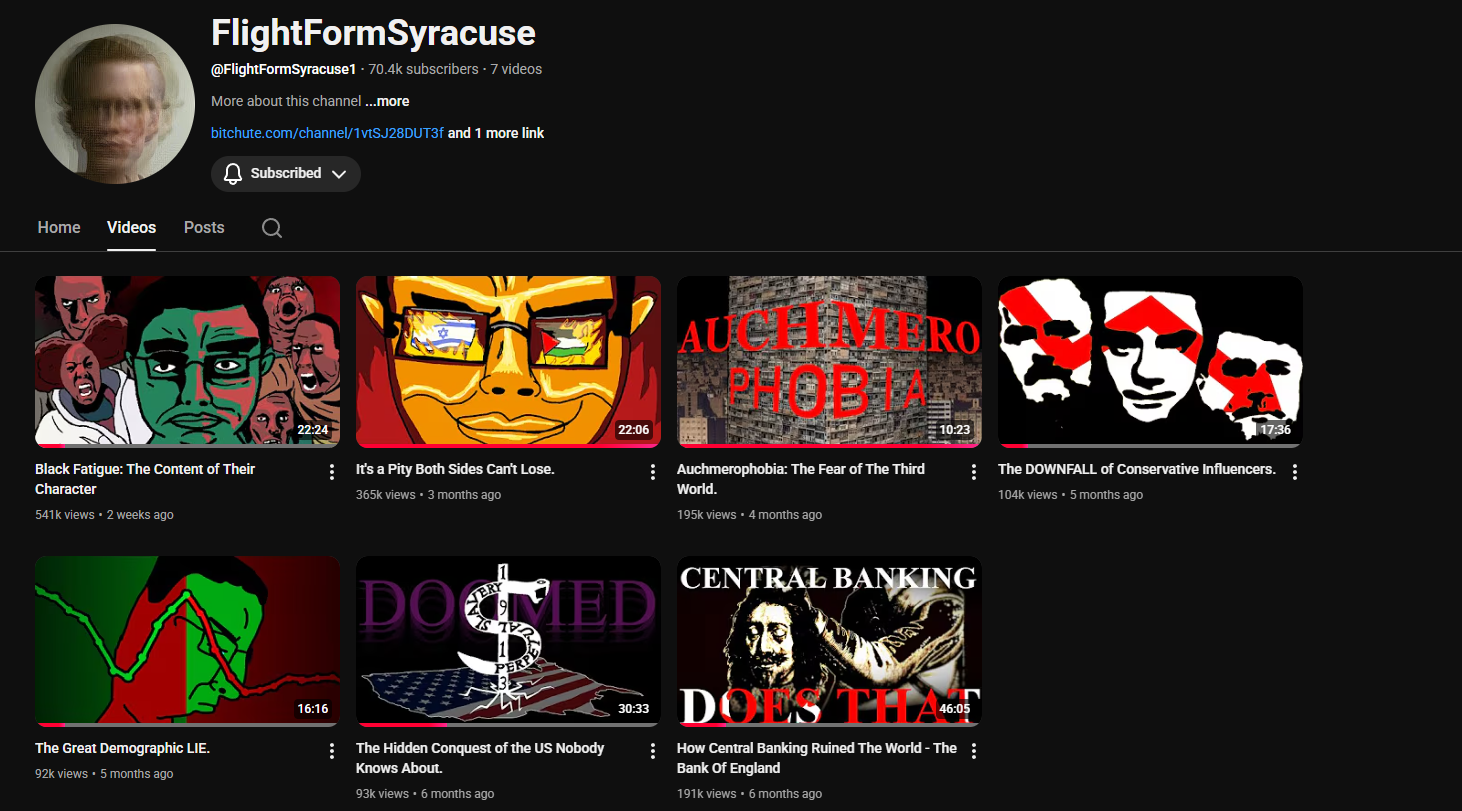Open 'How Central Banking Ruined The World' title
Viewport: 1462px width, 811px height.
pos(817,758)
